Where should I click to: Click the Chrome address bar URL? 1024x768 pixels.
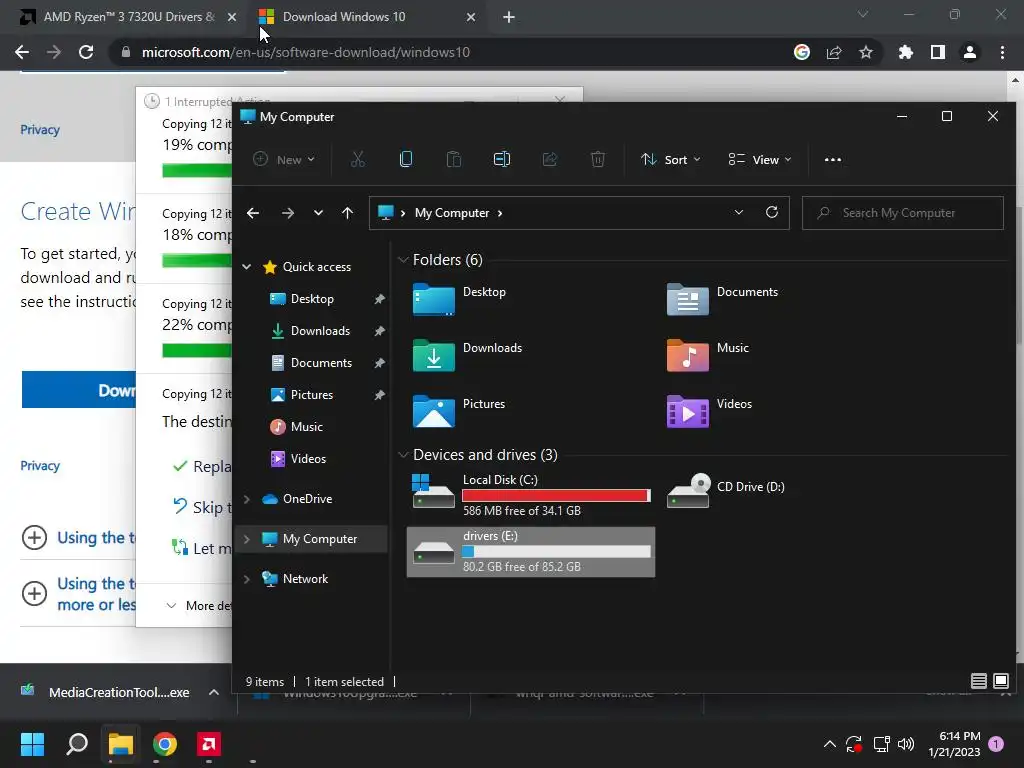tap(306, 52)
